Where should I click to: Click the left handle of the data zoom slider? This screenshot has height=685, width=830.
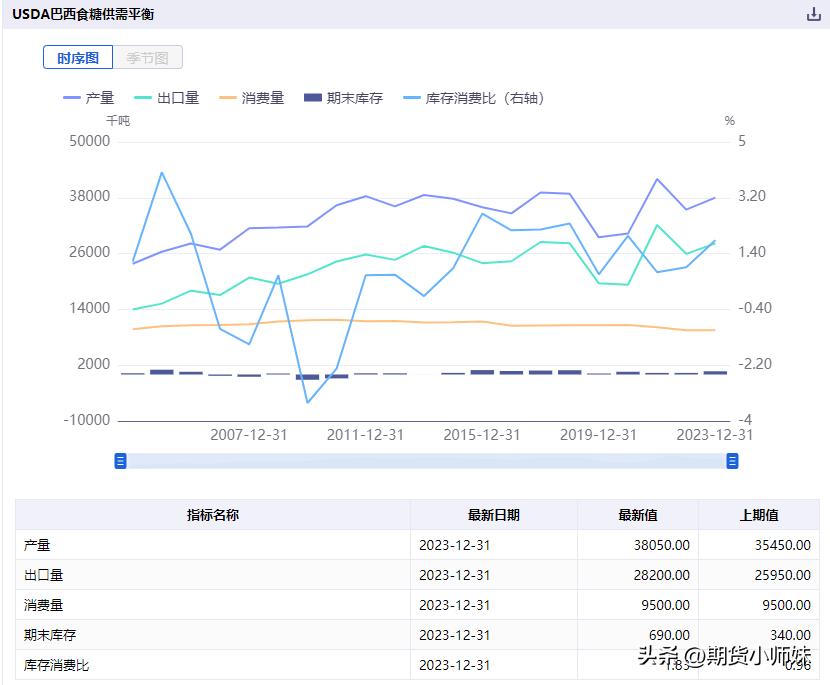click(x=121, y=461)
